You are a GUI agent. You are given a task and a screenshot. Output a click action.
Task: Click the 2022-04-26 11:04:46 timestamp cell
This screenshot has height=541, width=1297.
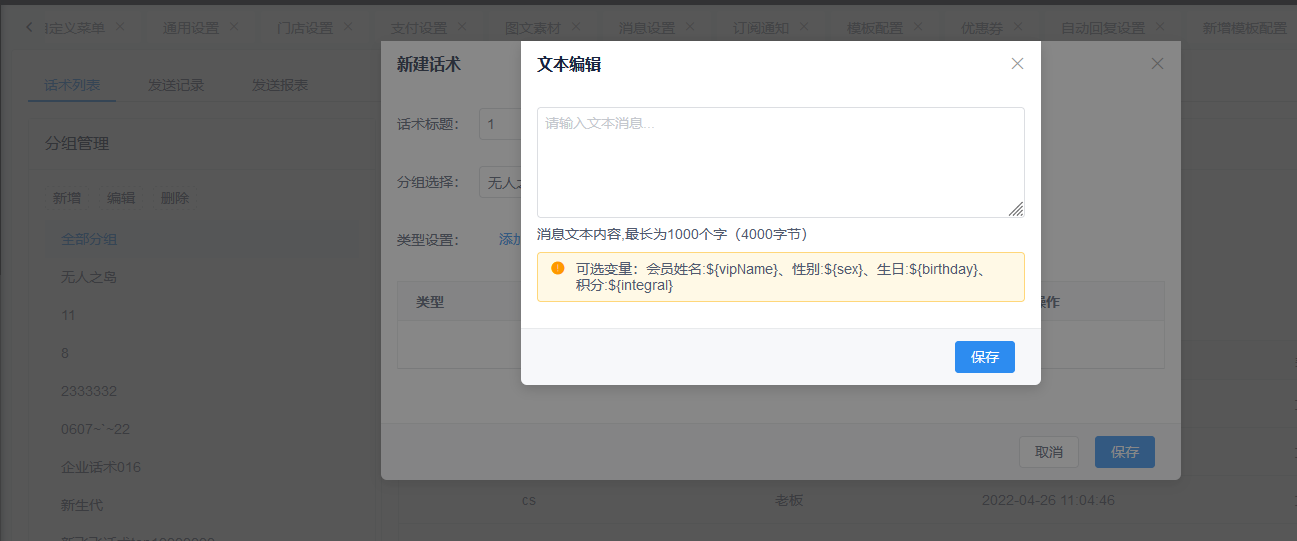[x=1048, y=500]
